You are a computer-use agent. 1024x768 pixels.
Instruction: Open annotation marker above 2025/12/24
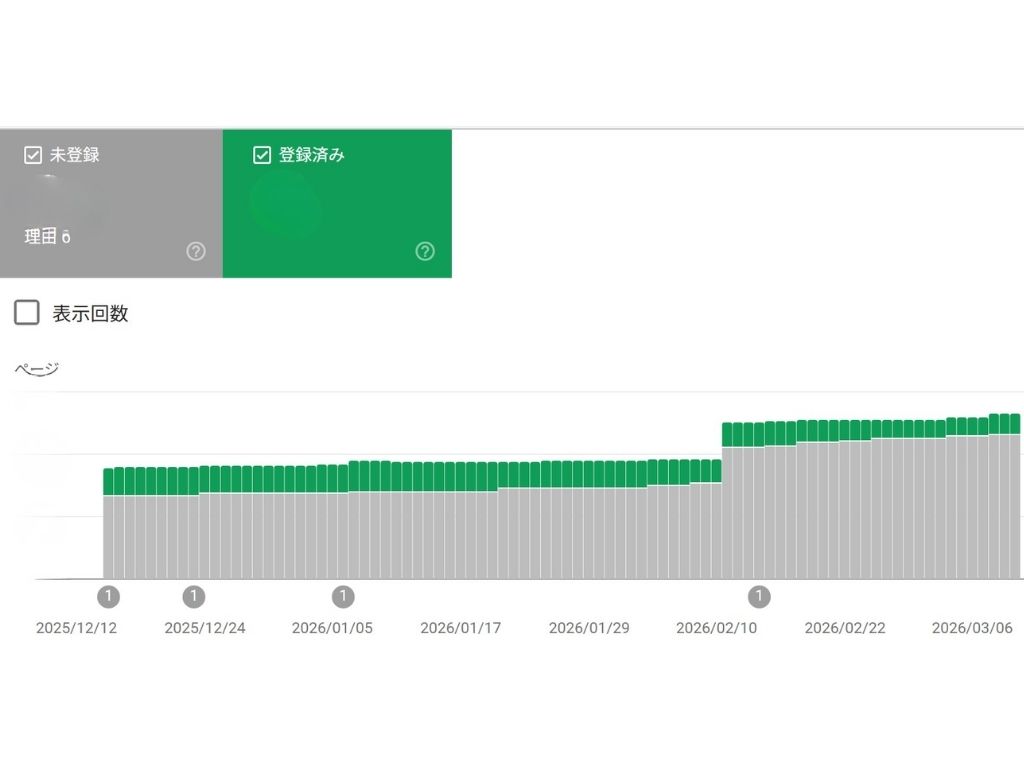pyautogui.click(x=194, y=597)
